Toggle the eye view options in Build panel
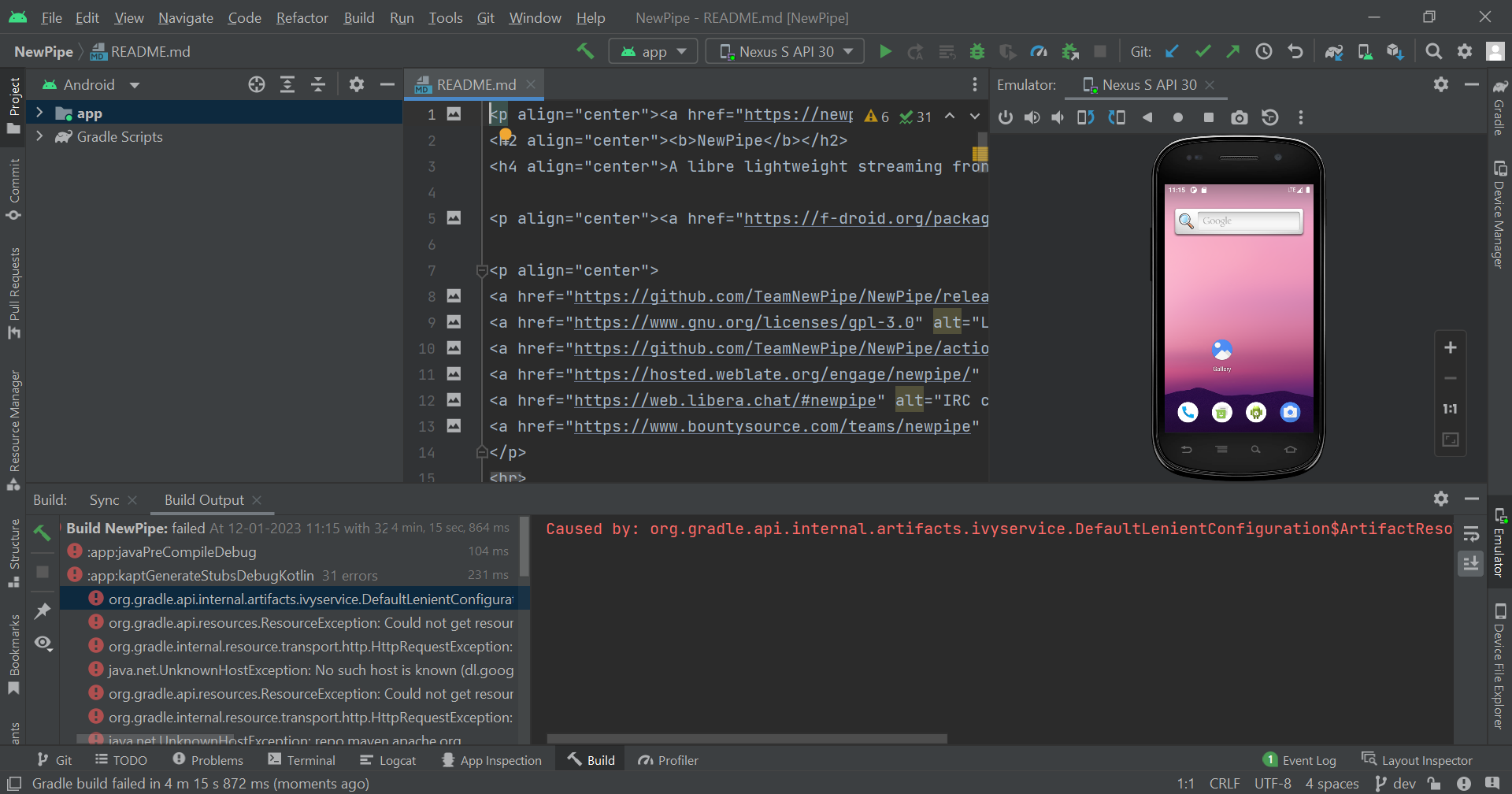Image resolution: width=1512 pixels, height=794 pixels. coord(43,644)
